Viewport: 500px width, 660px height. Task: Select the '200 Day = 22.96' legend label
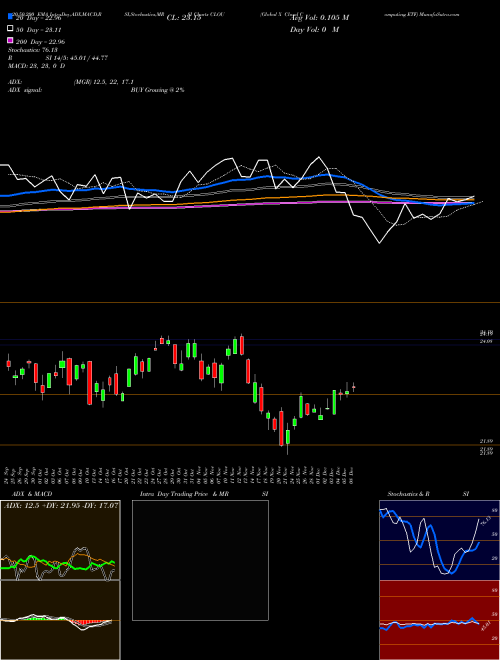40,42
